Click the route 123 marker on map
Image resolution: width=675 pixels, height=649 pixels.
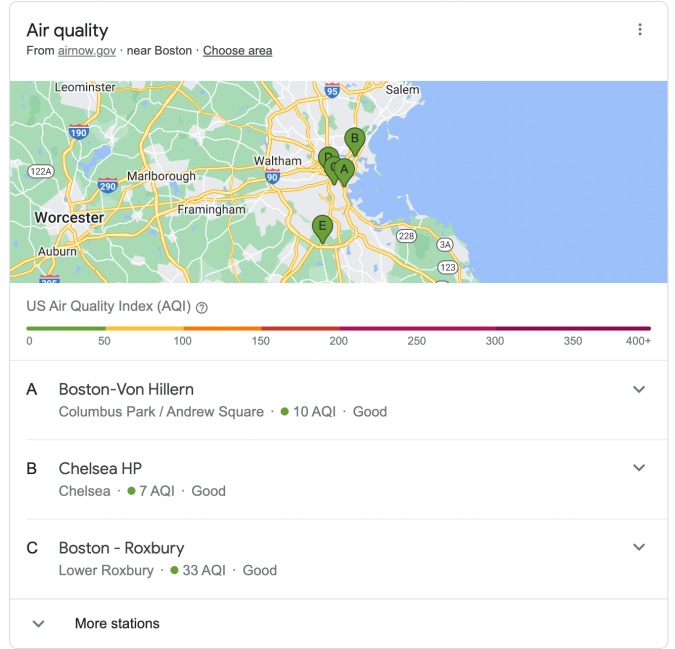point(448,267)
